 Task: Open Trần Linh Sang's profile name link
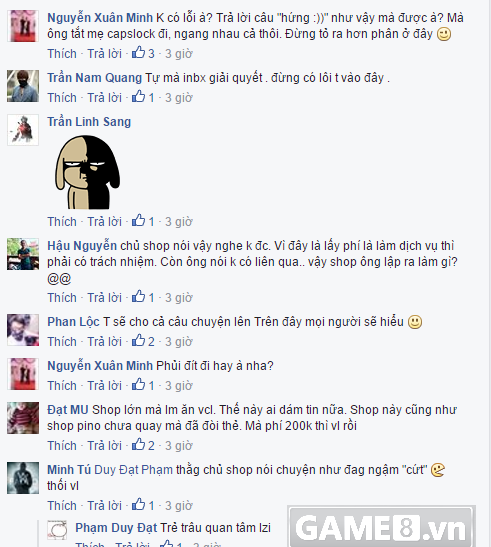(89, 122)
